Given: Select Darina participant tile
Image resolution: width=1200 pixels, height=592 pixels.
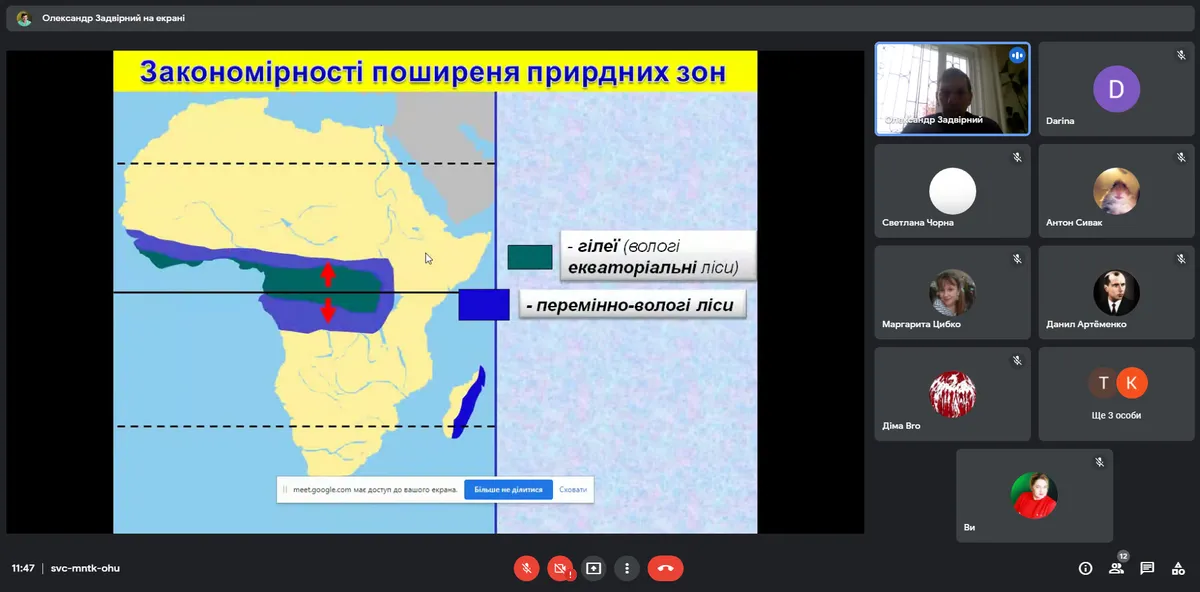Looking at the screenshot, I should point(1116,89).
